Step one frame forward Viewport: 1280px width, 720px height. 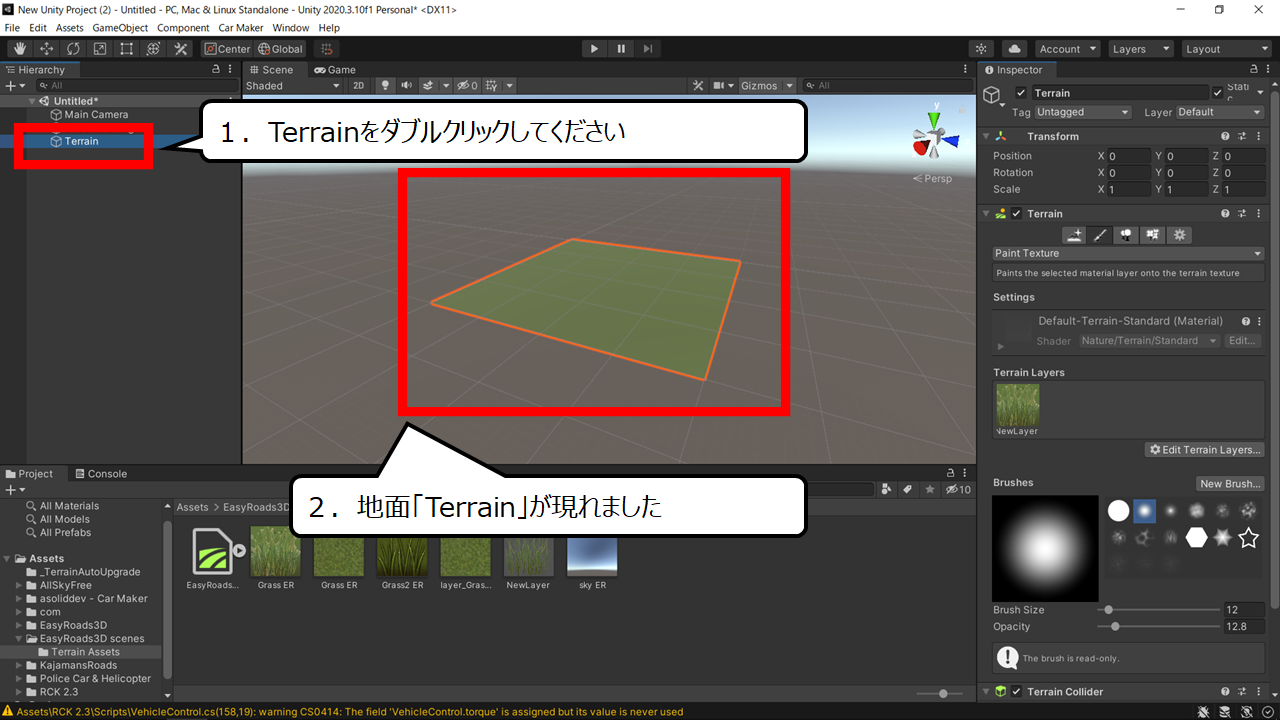pos(648,49)
